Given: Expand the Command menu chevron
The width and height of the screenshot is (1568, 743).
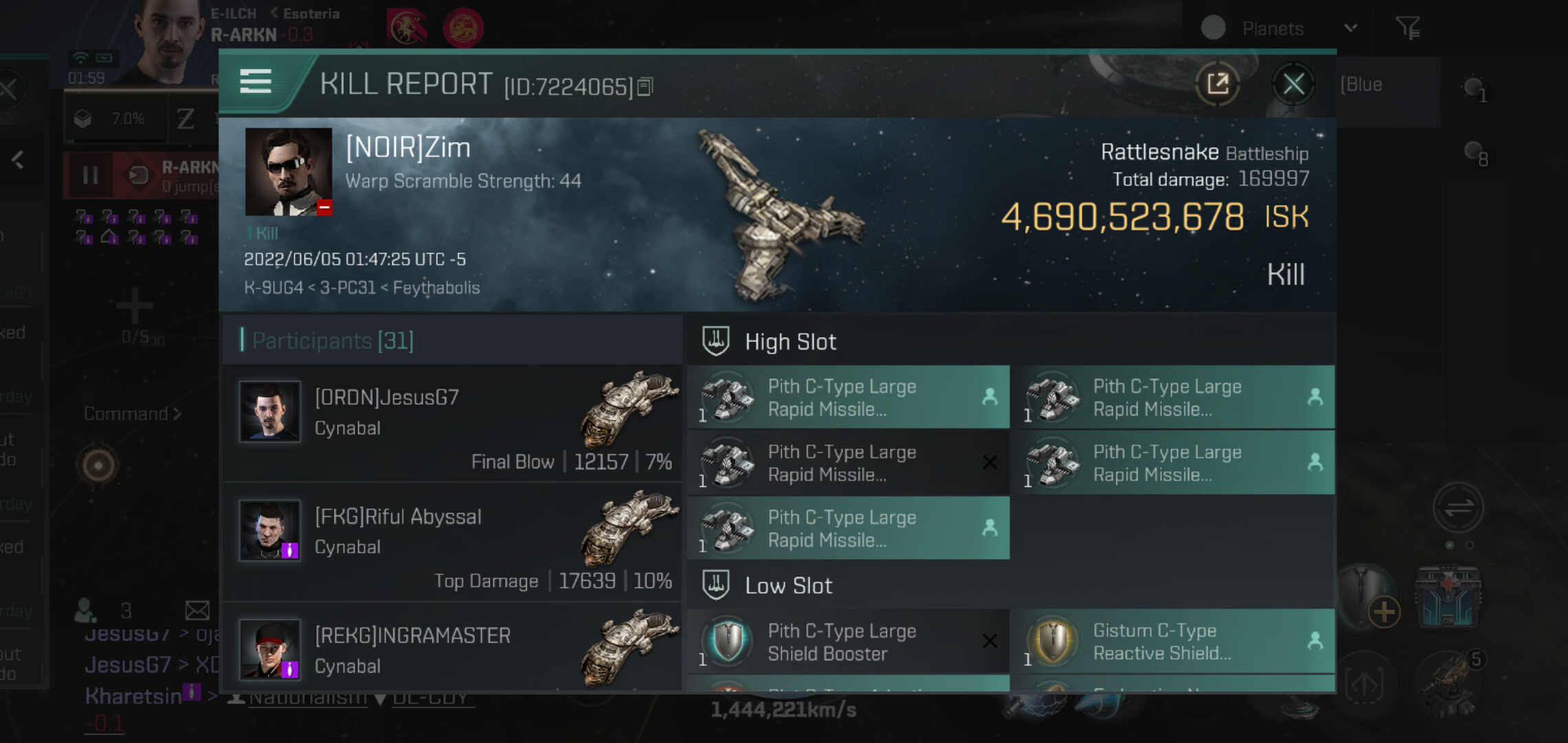Looking at the screenshot, I should click(177, 413).
